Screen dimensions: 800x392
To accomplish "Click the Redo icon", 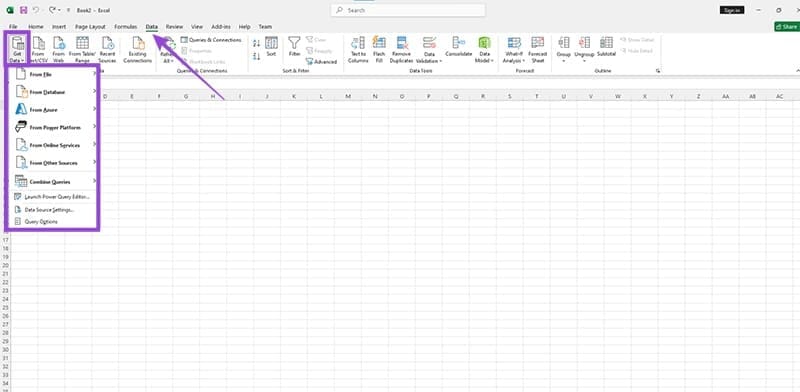I will tap(52, 10).
